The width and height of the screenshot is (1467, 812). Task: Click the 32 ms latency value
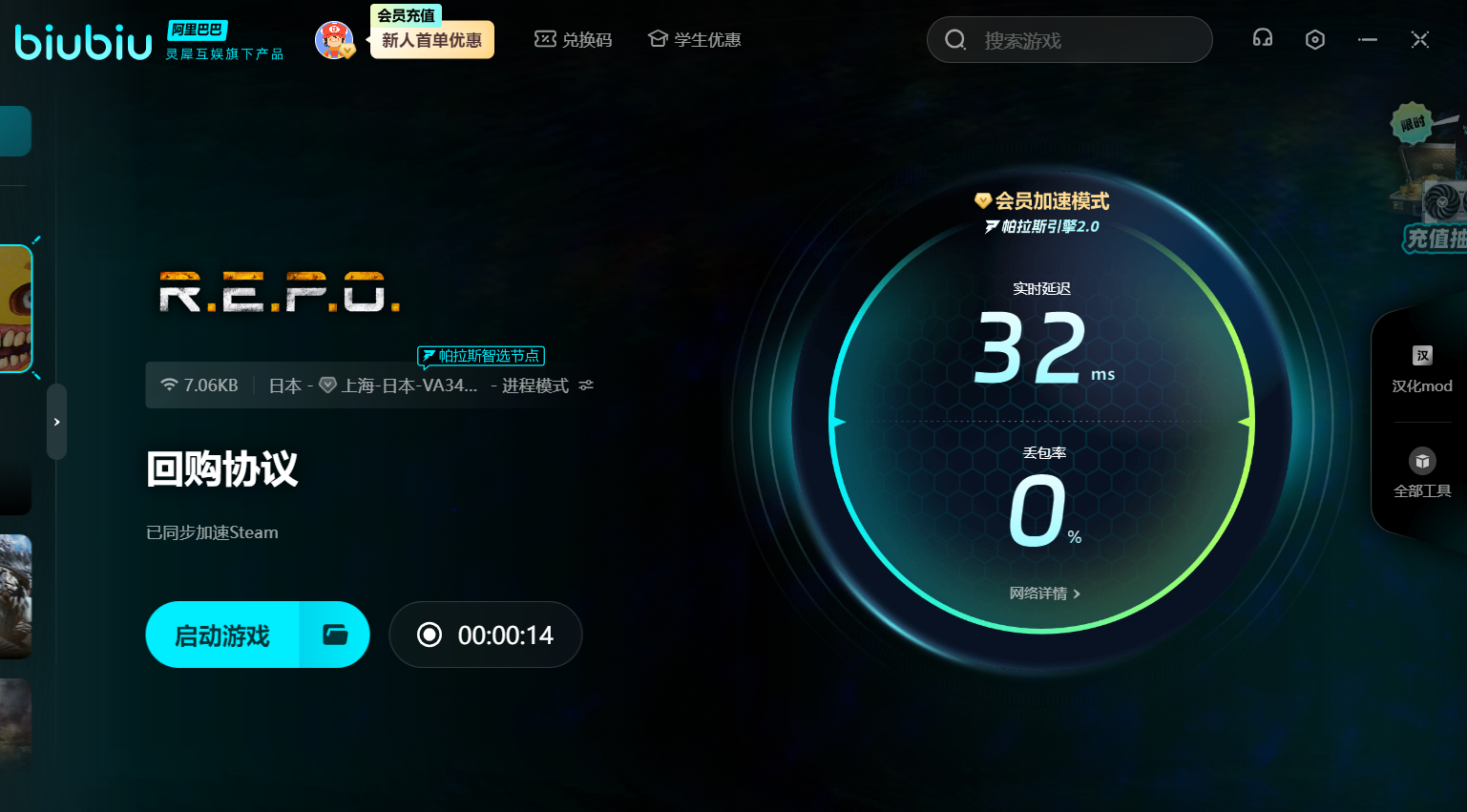pos(1044,349)
